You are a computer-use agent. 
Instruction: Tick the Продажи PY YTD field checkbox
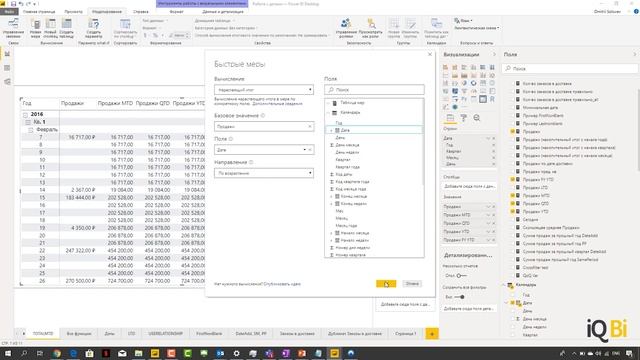512,180
